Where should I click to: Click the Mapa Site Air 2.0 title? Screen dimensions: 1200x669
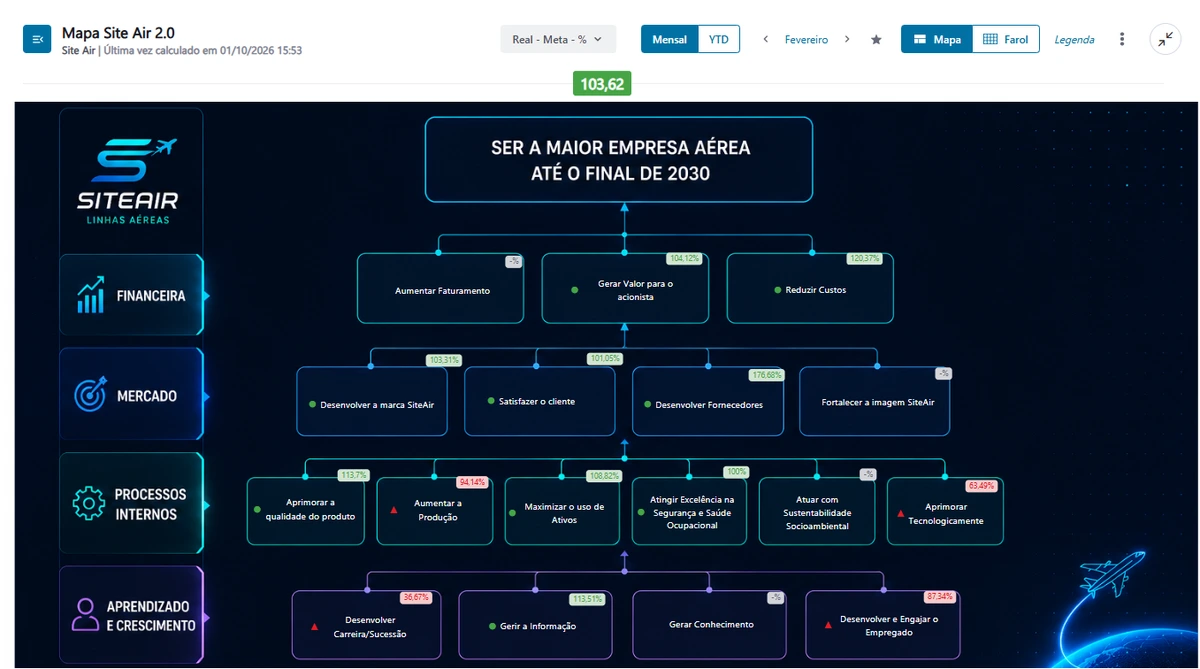coord(118,32)
